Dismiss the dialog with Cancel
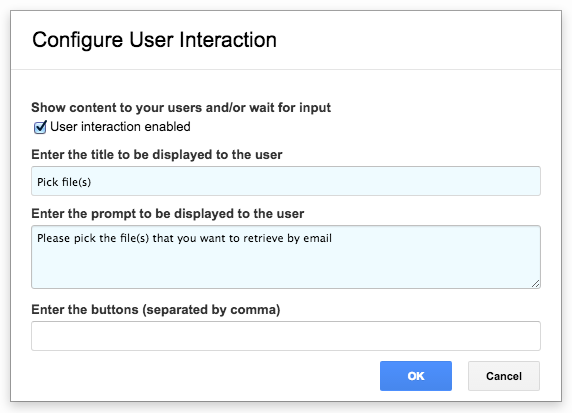 coord(504,376)
